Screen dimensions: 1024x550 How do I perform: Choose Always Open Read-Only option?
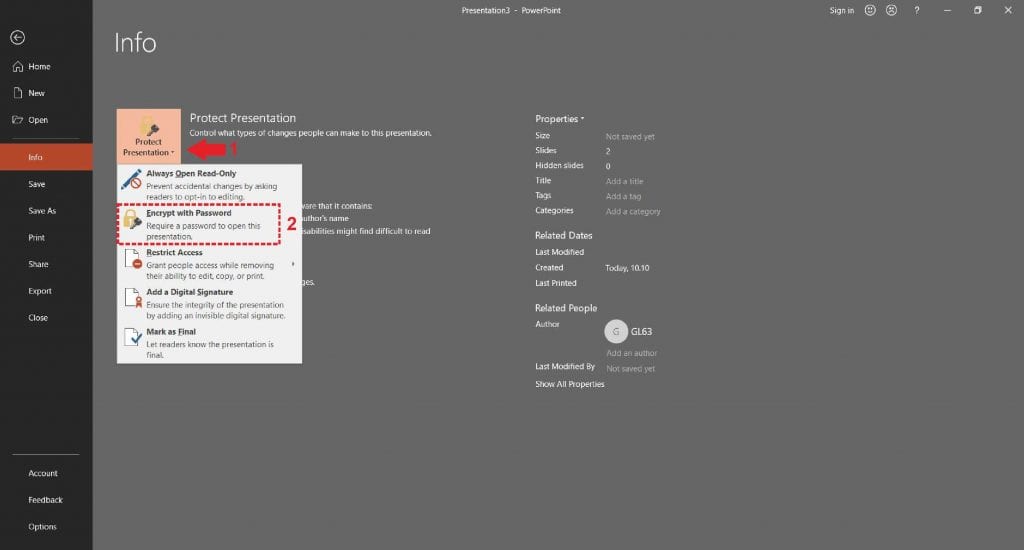pyautogui.click(x=210, y=185)
